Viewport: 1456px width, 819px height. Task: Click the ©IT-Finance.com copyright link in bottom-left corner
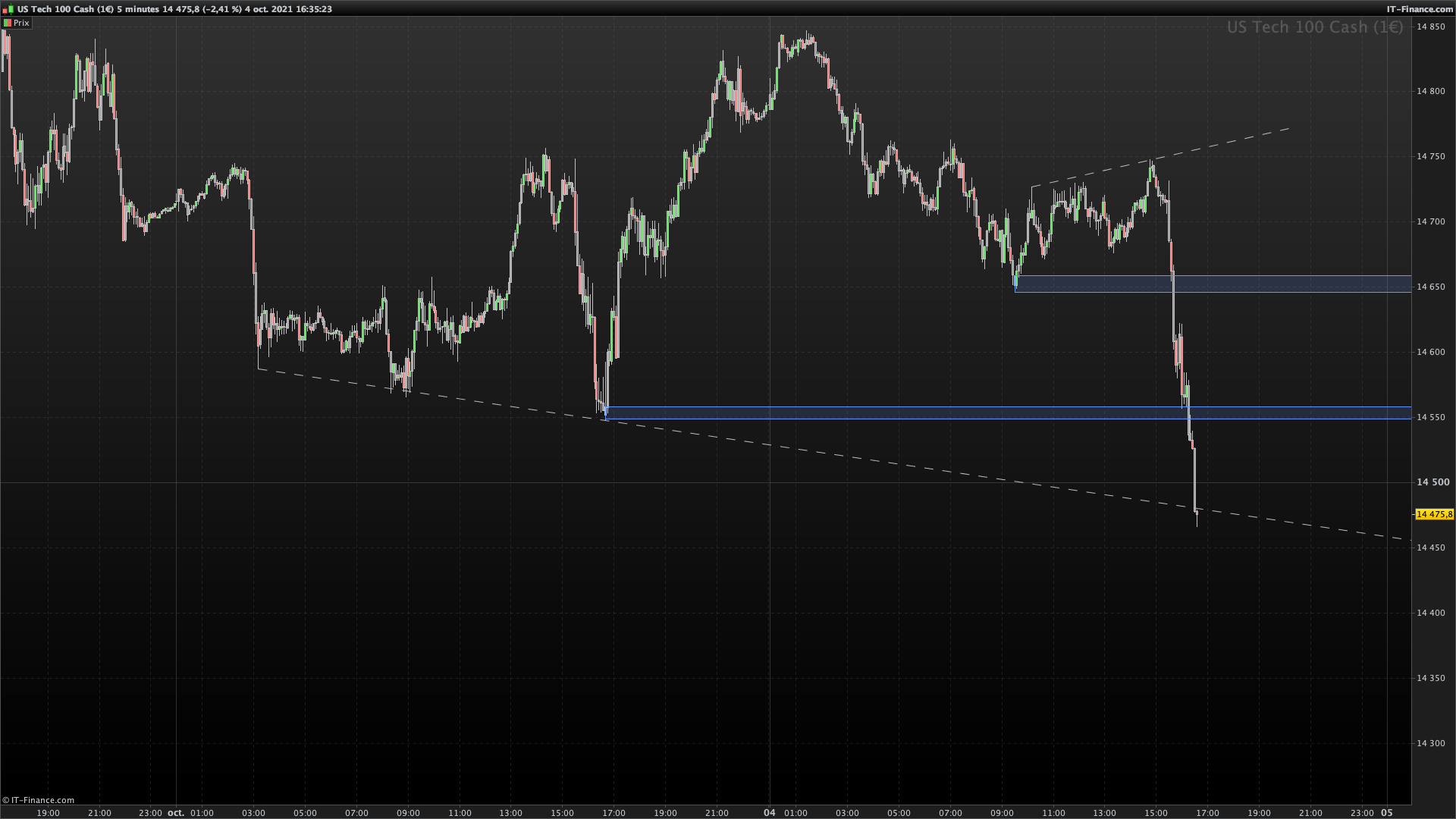click(39, 800)
